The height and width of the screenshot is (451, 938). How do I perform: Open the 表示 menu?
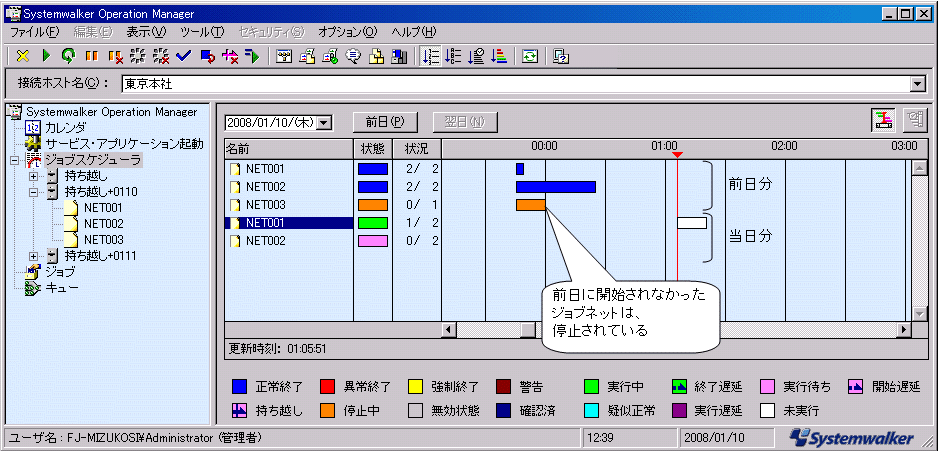coord(146,32)
